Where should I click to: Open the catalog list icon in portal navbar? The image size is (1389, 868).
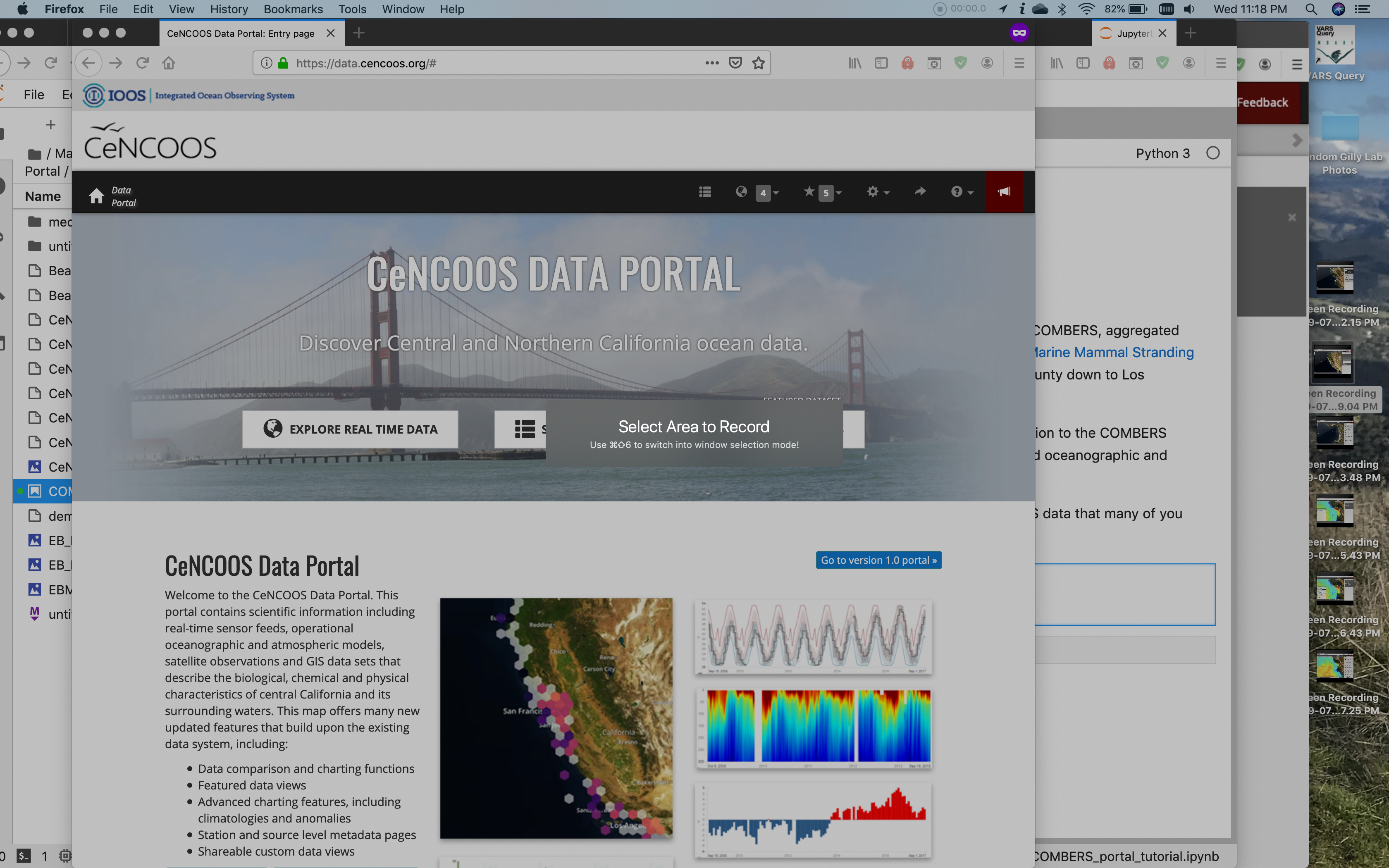tap(705, 192)
